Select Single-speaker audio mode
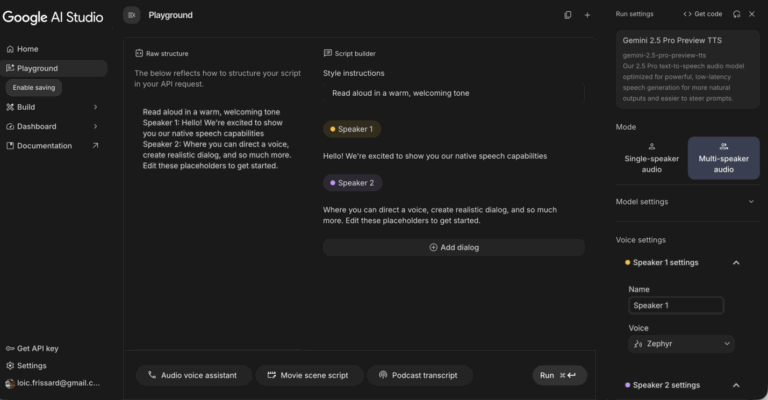 coord(651,158)
